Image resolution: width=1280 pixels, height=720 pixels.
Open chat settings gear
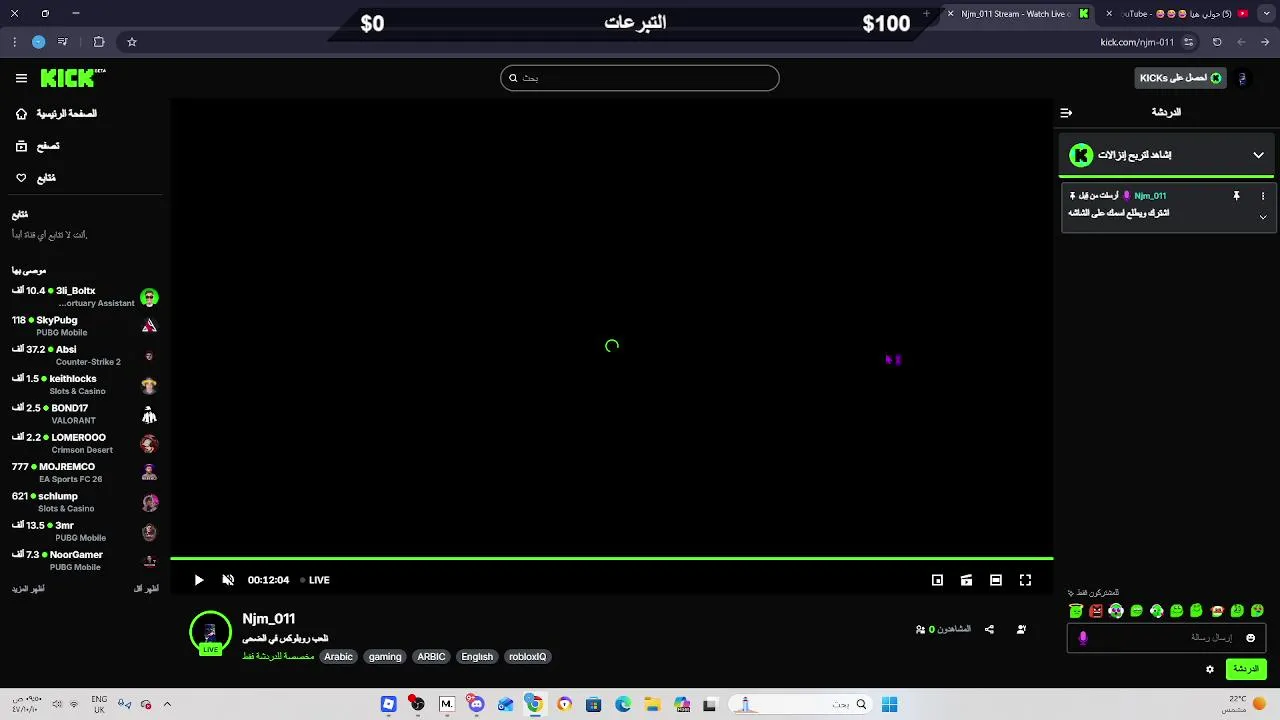click(x=1210, y=669)
